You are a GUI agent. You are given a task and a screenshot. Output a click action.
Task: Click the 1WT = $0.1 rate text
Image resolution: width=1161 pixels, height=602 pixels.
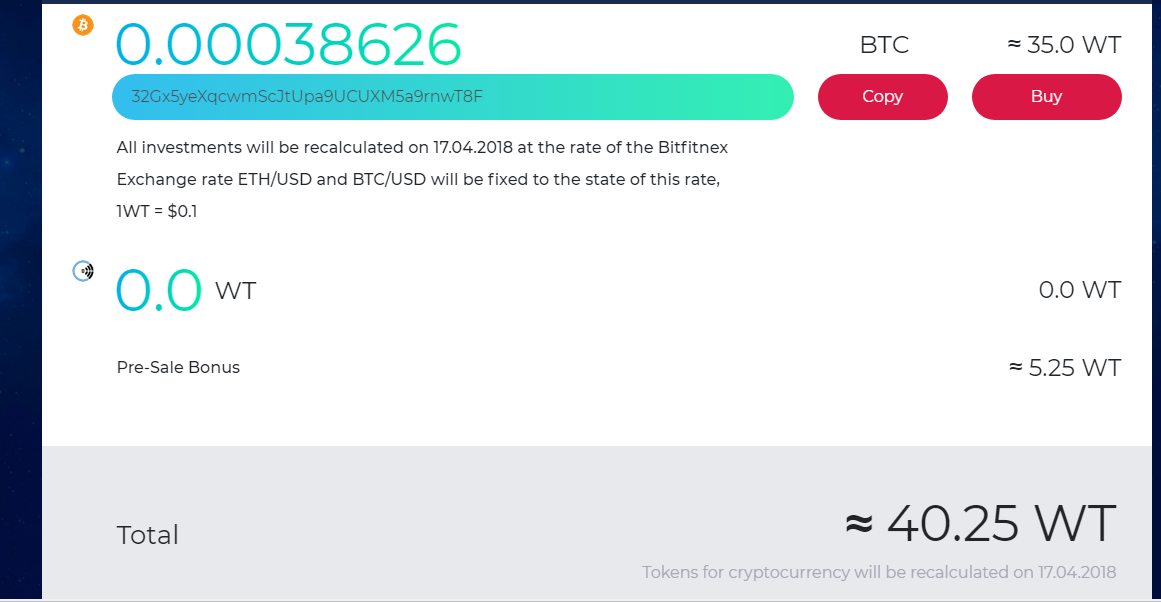157,212
